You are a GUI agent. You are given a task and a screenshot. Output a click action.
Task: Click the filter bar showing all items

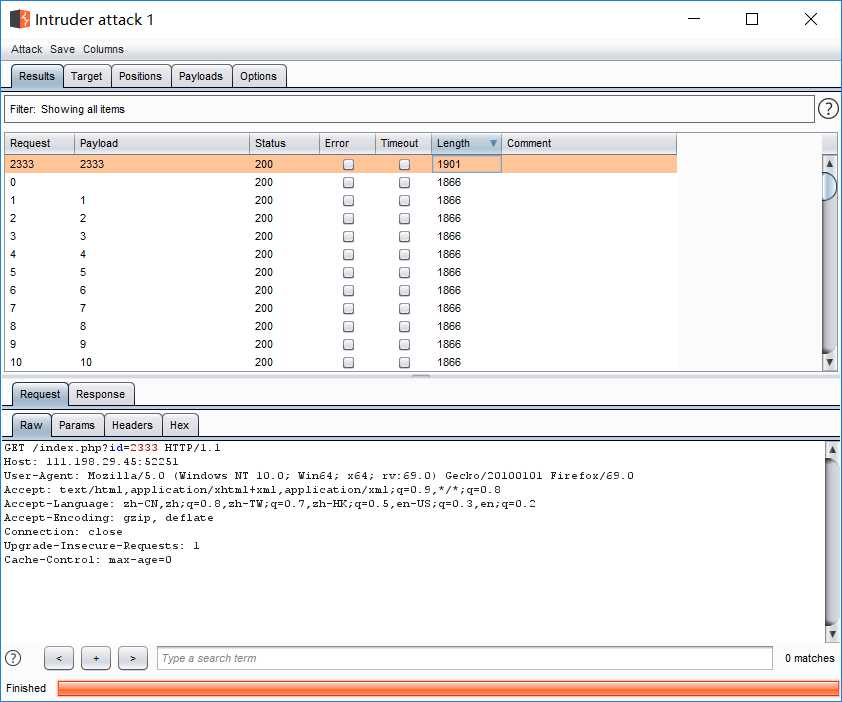(x=409, y=109)
